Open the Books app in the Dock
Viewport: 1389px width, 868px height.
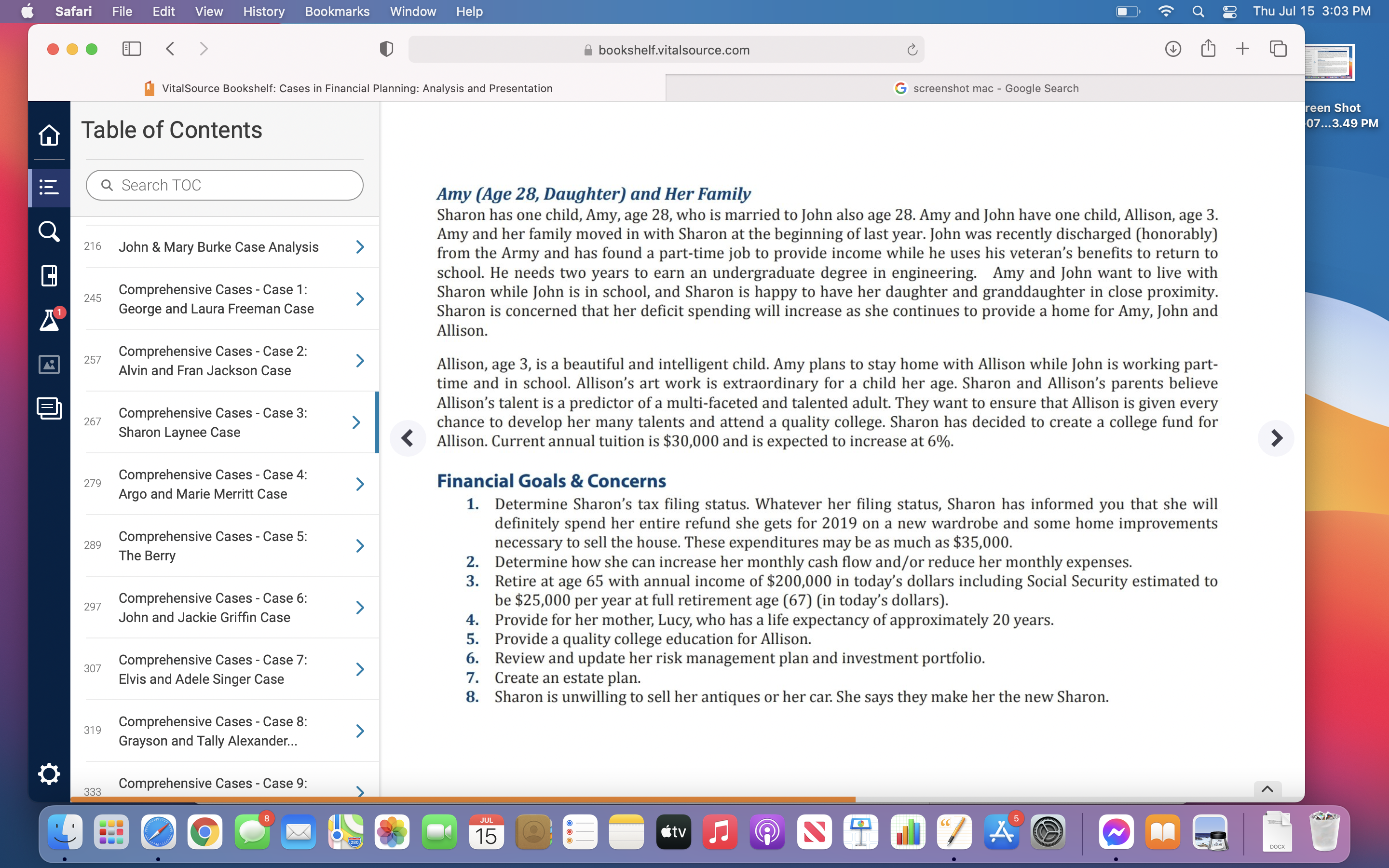[1163, 832]
